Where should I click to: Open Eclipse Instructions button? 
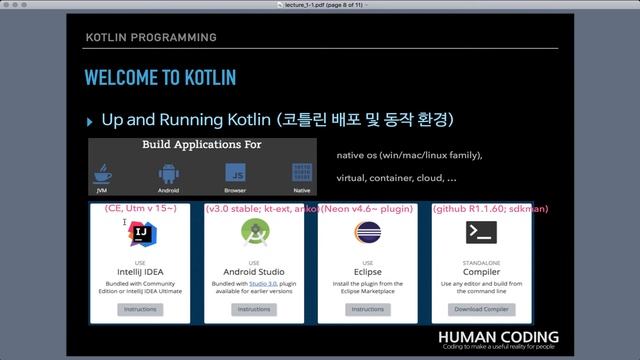pos(368,309)
